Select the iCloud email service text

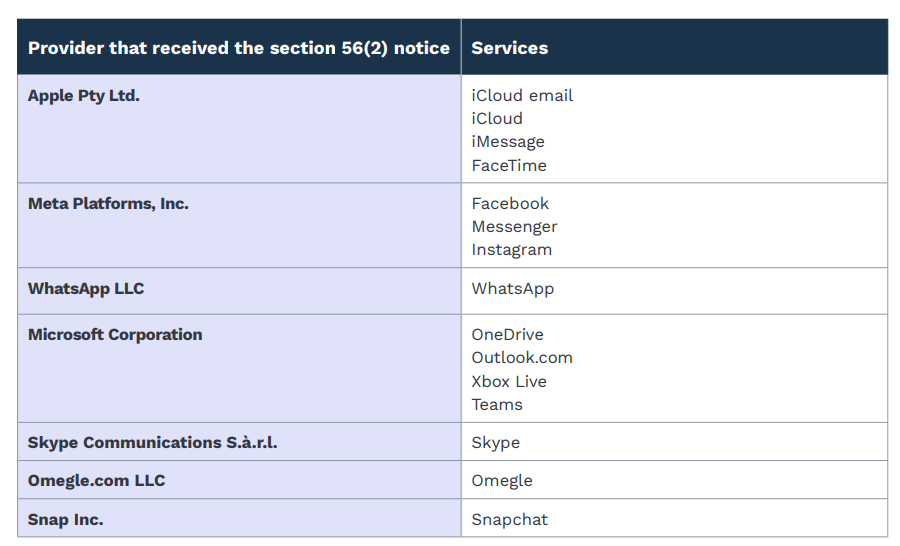click(x=522, y=96)
